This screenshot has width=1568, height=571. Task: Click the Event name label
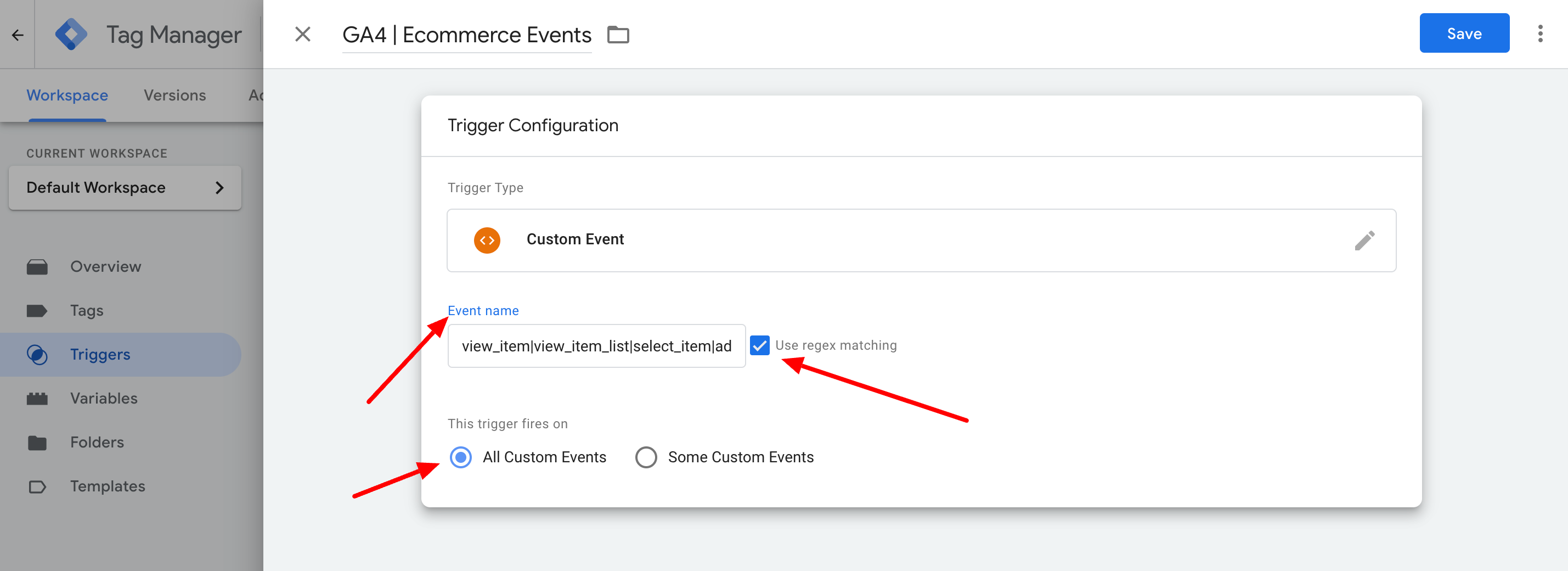point(483,311)
